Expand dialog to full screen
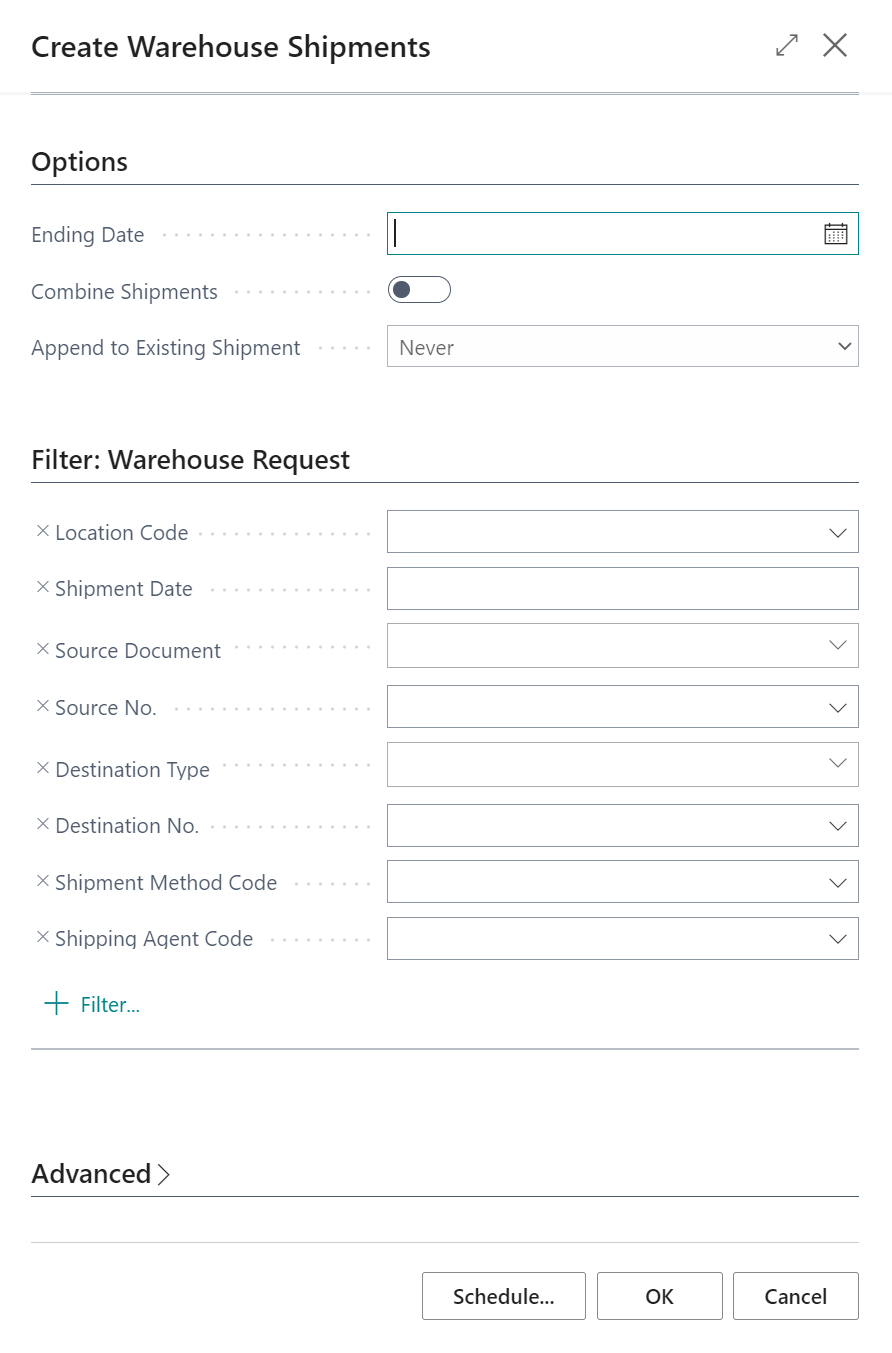This screenshot has height=1353, width=892. tap(787, 45)
